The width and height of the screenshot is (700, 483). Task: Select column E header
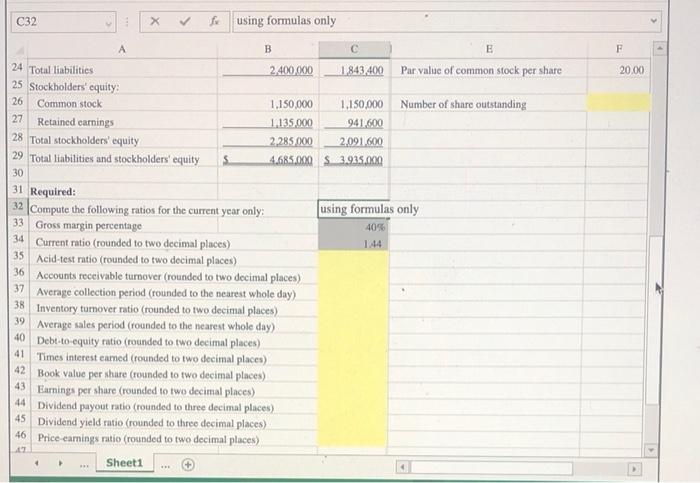(x=489, y=49)
